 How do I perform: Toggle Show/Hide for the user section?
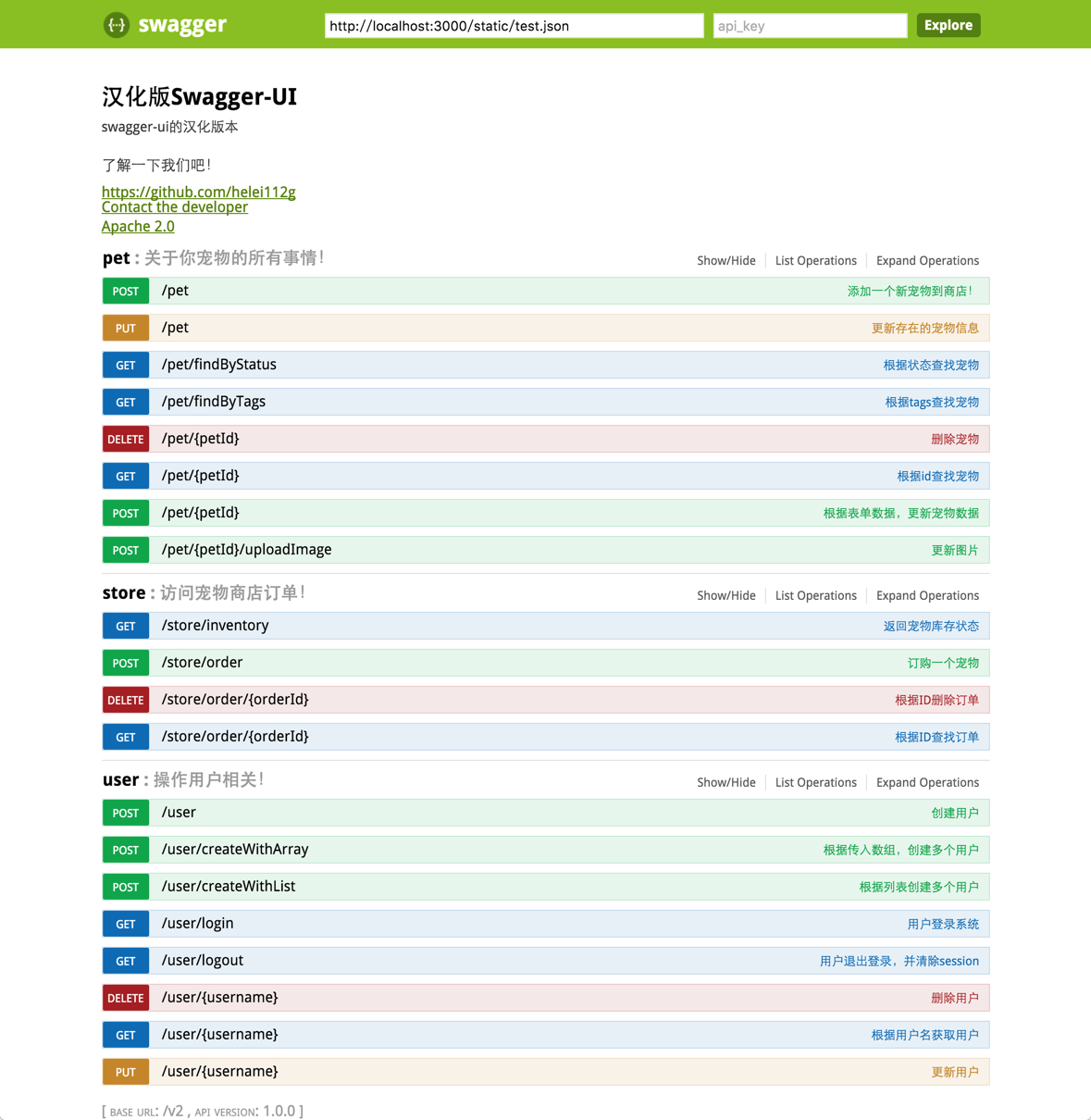click(x=726, y=783)
